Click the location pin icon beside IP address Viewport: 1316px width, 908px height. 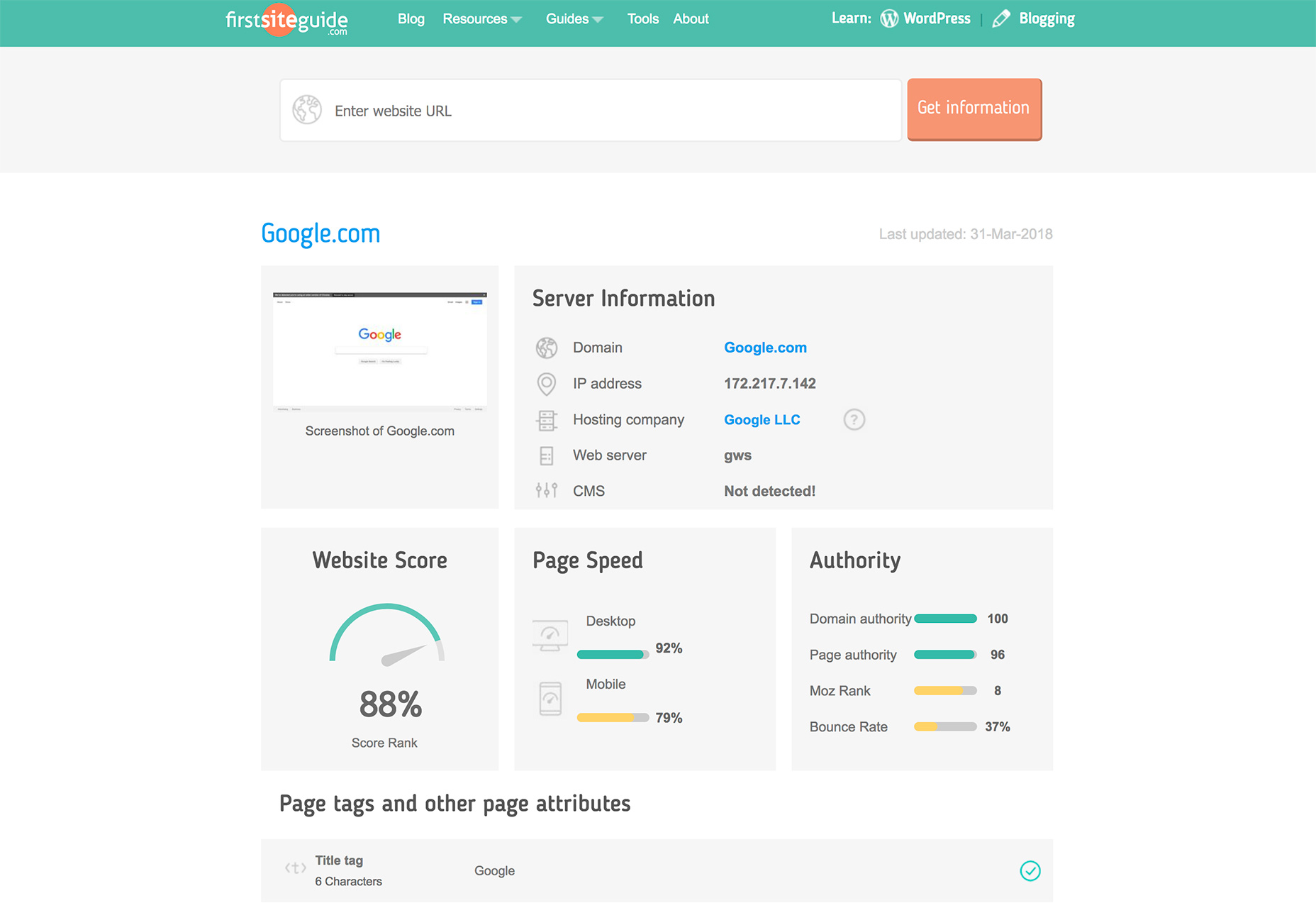click(x=546, y=384)
